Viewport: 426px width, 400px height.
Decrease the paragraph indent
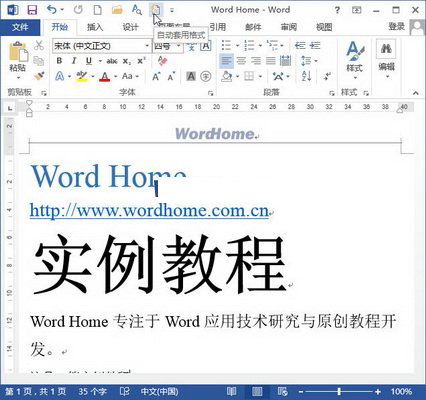(300, 45)
